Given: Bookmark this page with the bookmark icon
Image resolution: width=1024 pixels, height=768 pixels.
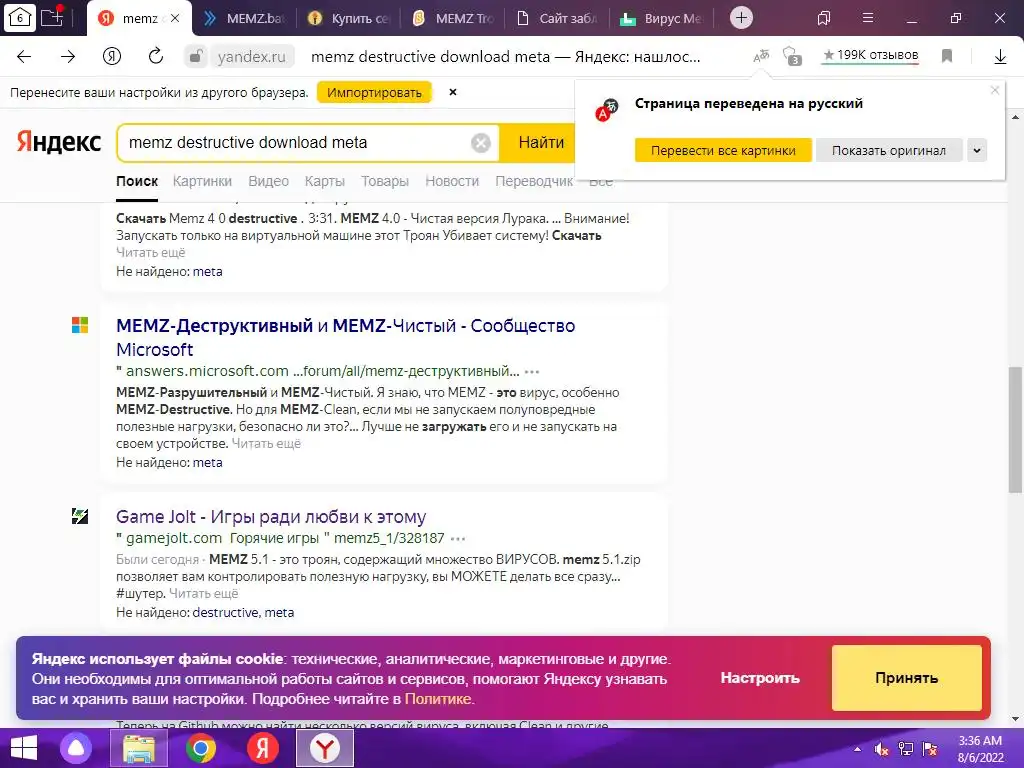Looking at the screenshot, I should pos(947,56).
